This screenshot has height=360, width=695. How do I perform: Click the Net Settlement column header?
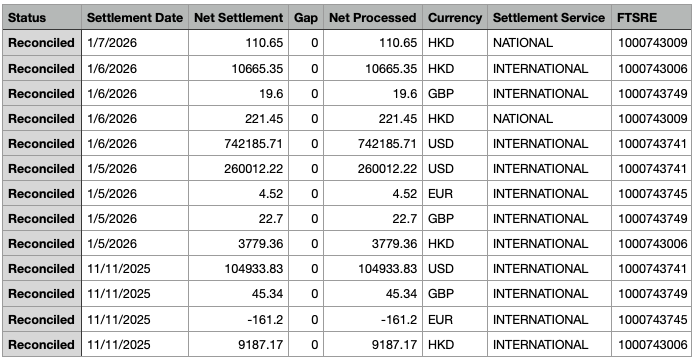point(238,18)
